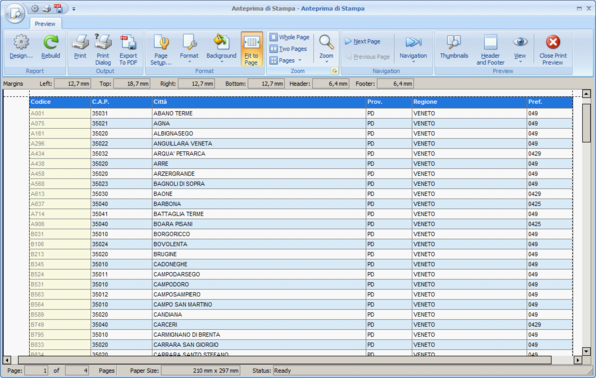Screen dimensions: 596x378
Task: Open the Pages layout dropdown
Action: pos(285,60)
